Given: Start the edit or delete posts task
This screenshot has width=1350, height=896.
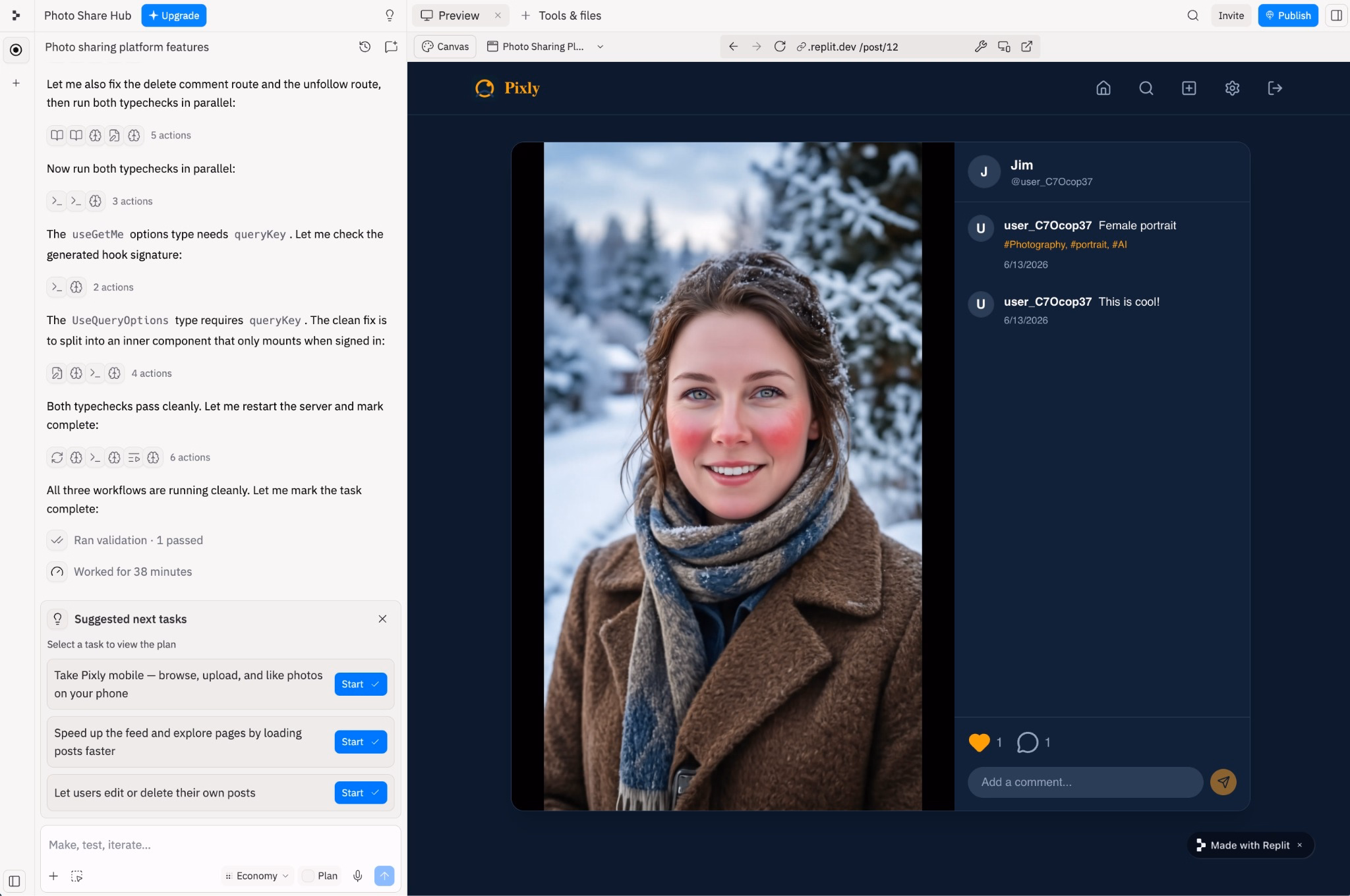Looking at the screenshot, I should (x=361, y=793).
